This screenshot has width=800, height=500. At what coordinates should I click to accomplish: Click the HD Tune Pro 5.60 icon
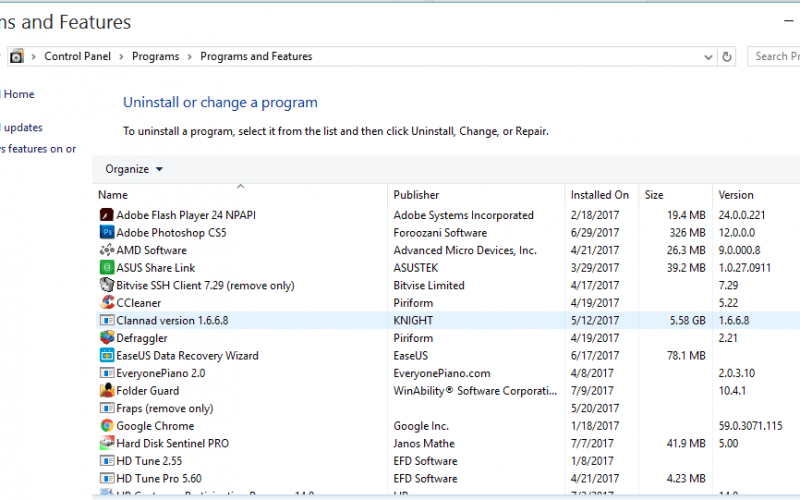coord(107,479)
